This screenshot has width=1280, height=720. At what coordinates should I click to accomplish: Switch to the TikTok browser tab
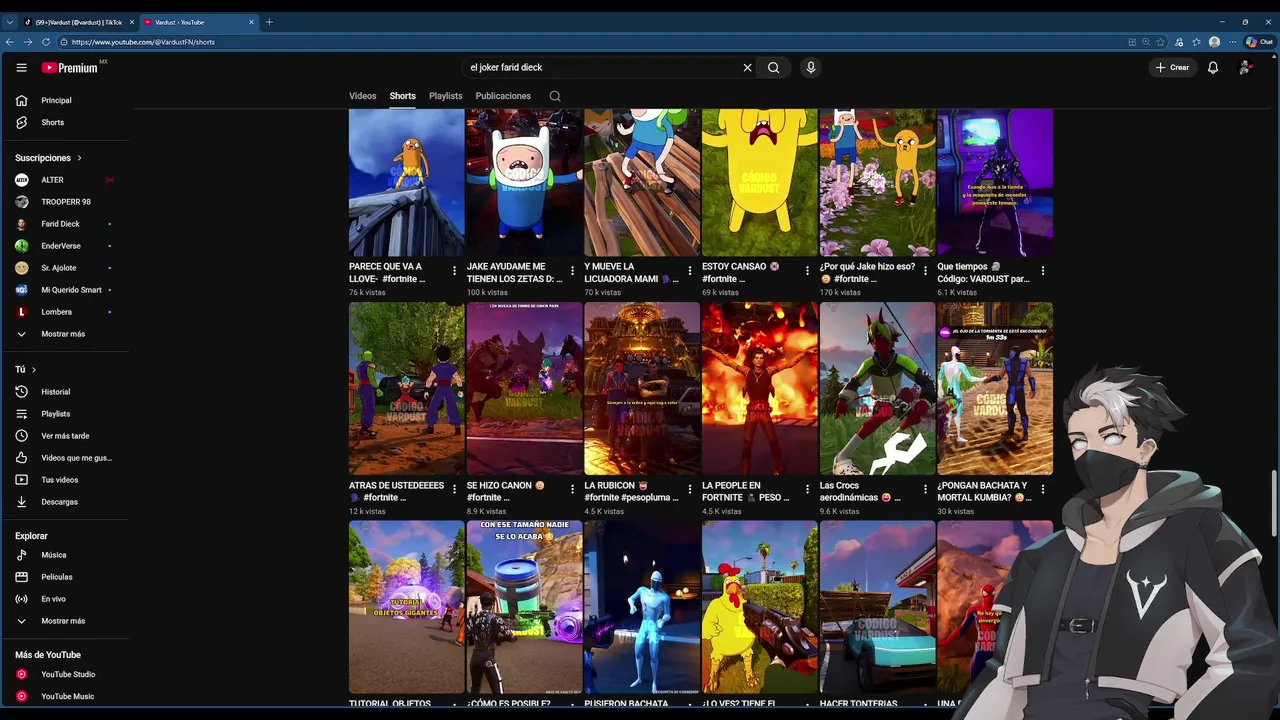tap(78, 22)
